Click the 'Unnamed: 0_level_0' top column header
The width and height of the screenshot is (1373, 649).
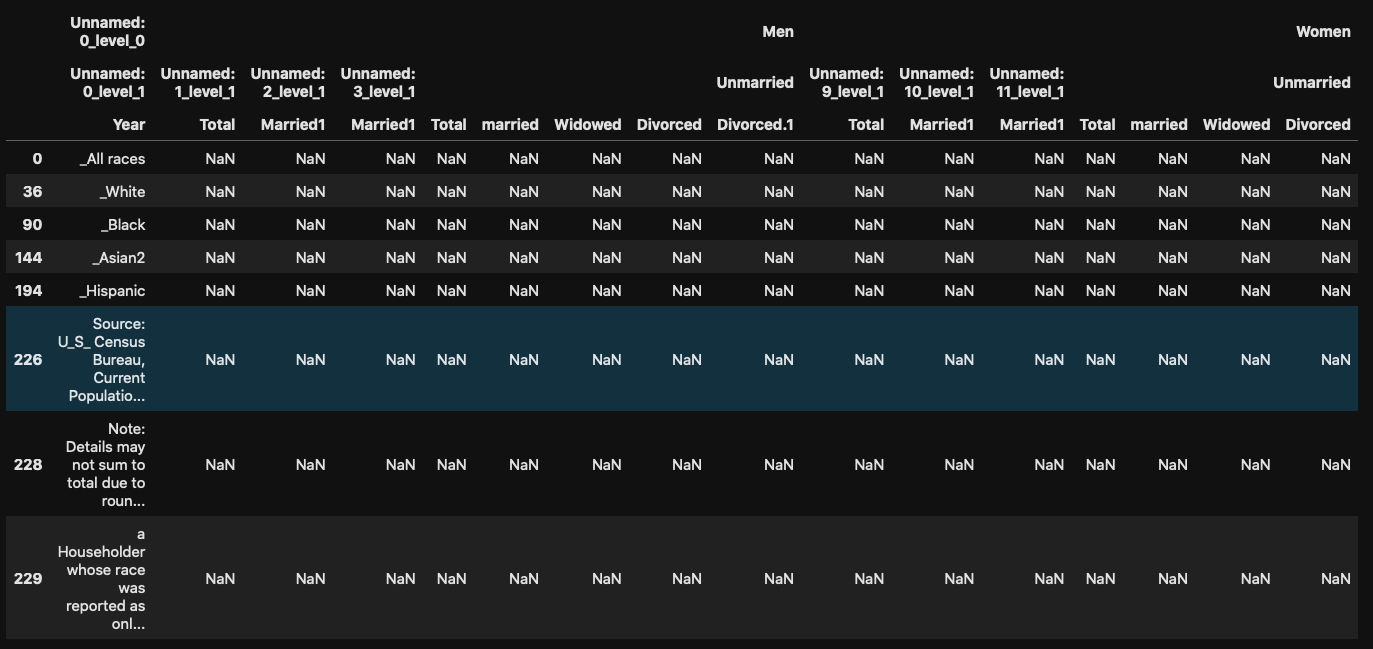pyautogui.click(x=108, y=31)
